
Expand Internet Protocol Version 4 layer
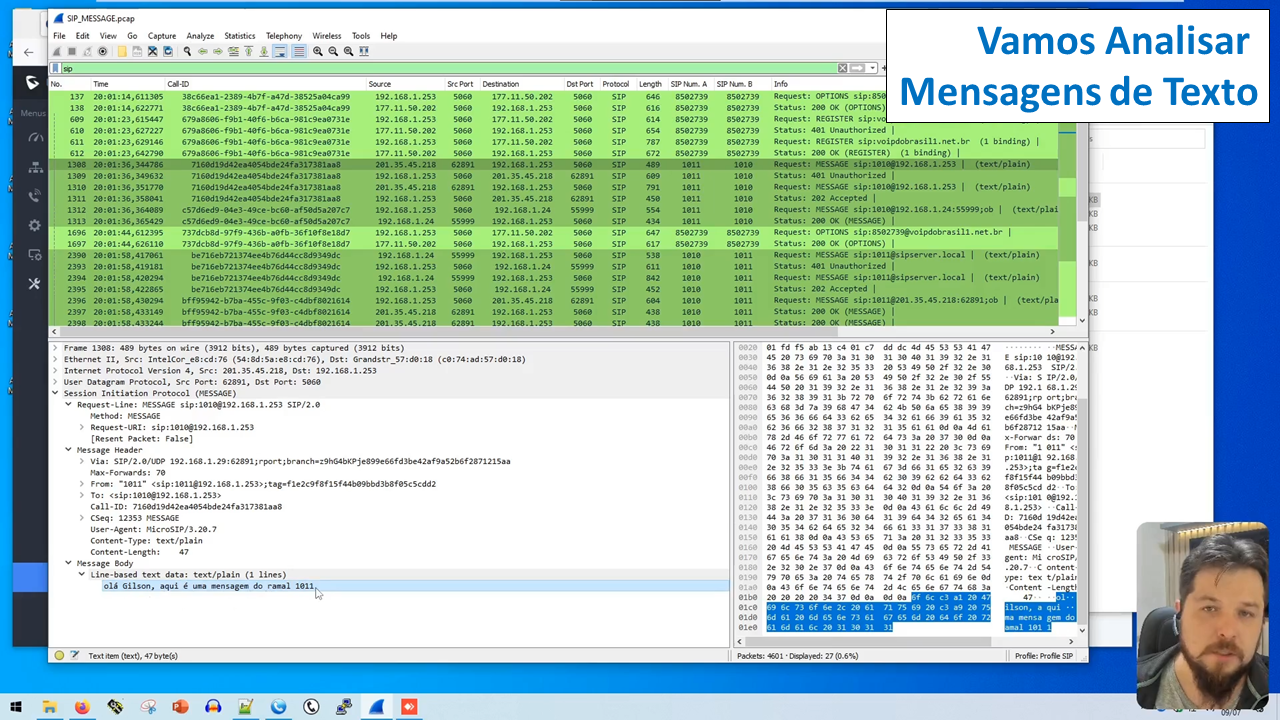(56, 371)
